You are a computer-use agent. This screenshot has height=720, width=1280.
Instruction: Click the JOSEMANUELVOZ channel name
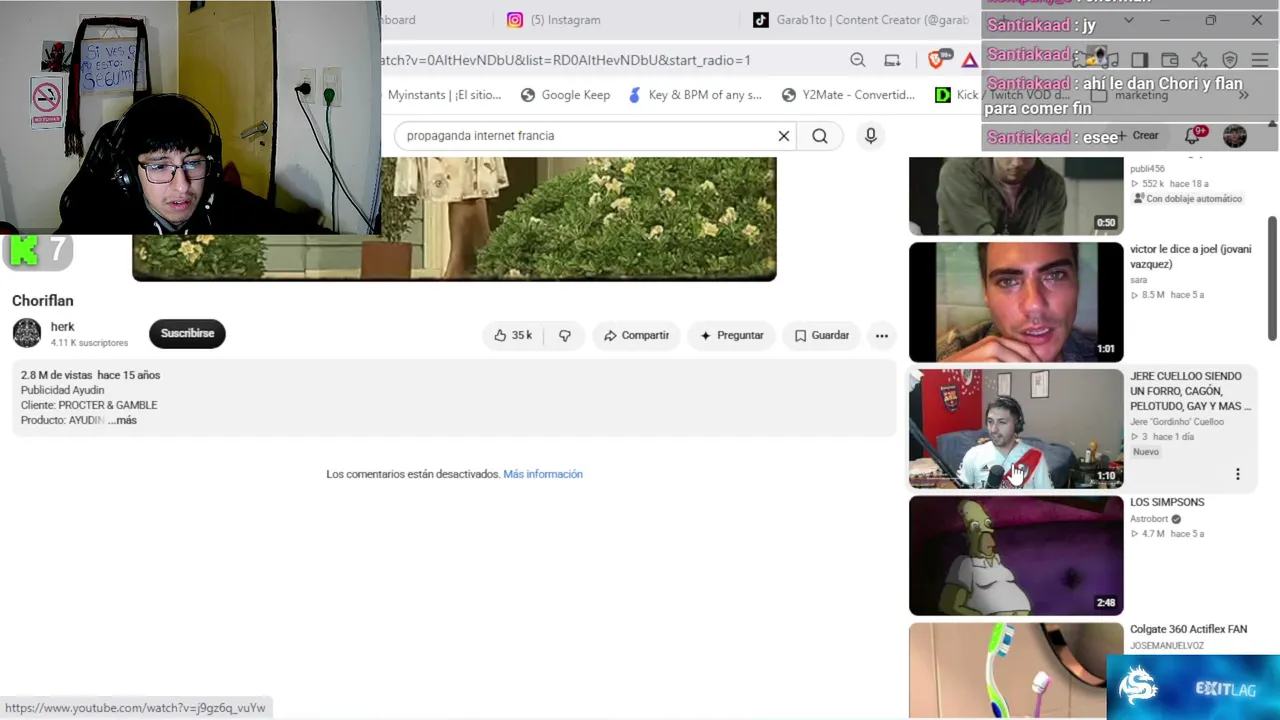point(1166,646)
